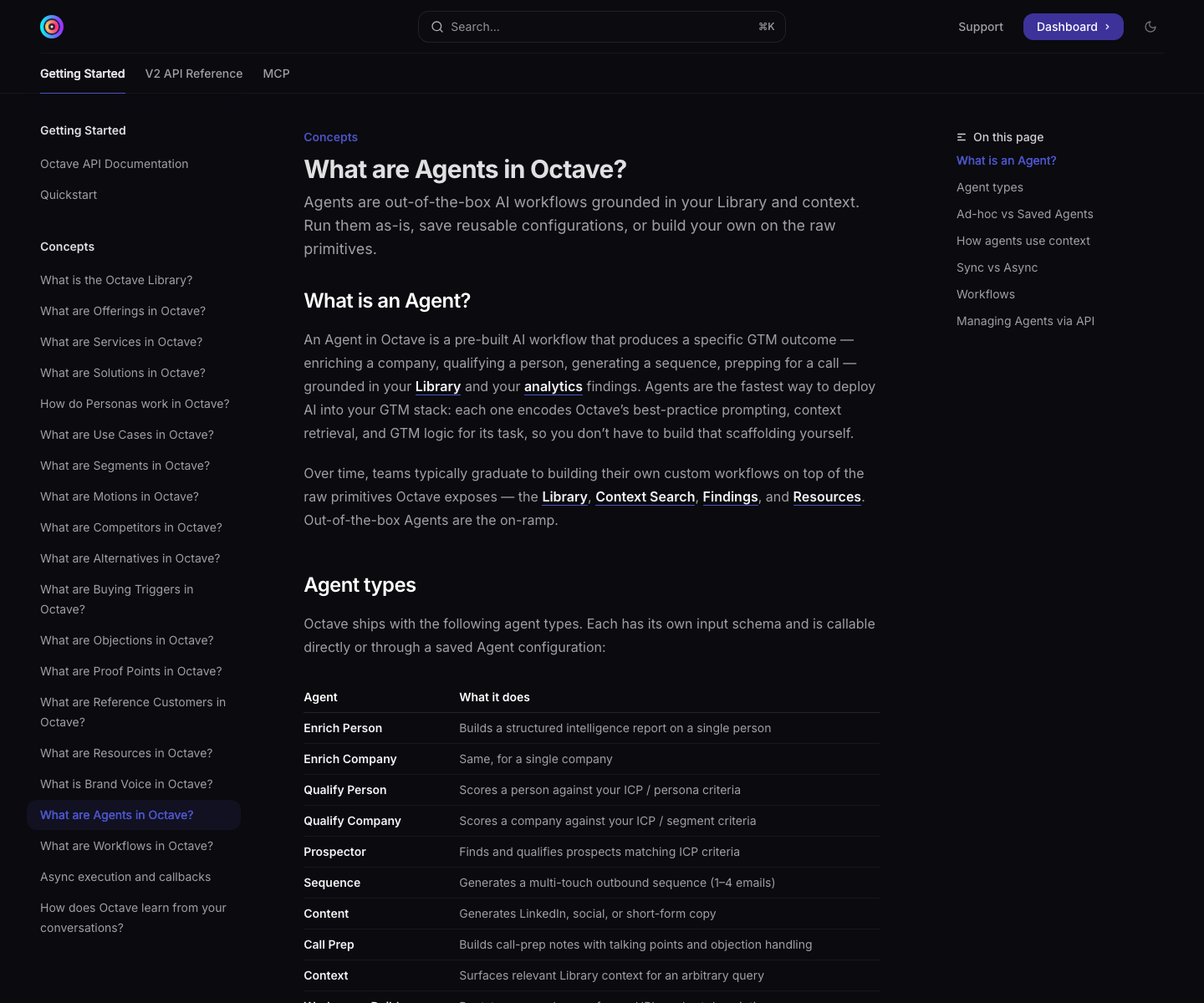Image resolution: width=1204 pixels, height=1003 pixels.
Task: Open What are Use Cases in Octave?
Action: pyautogui.click(x=127, y=435)
